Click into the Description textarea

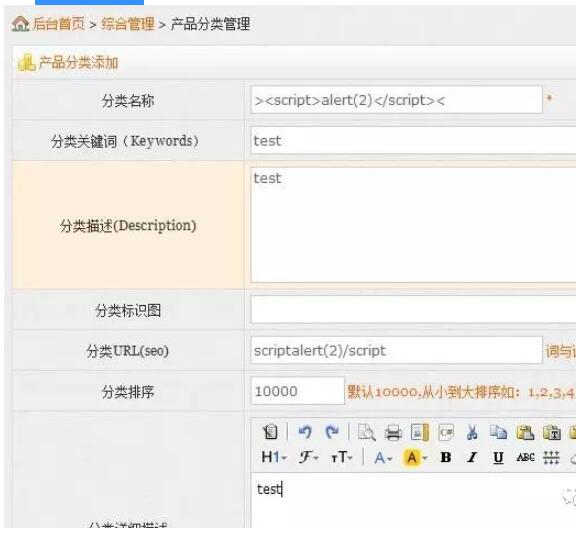(413, 225)
